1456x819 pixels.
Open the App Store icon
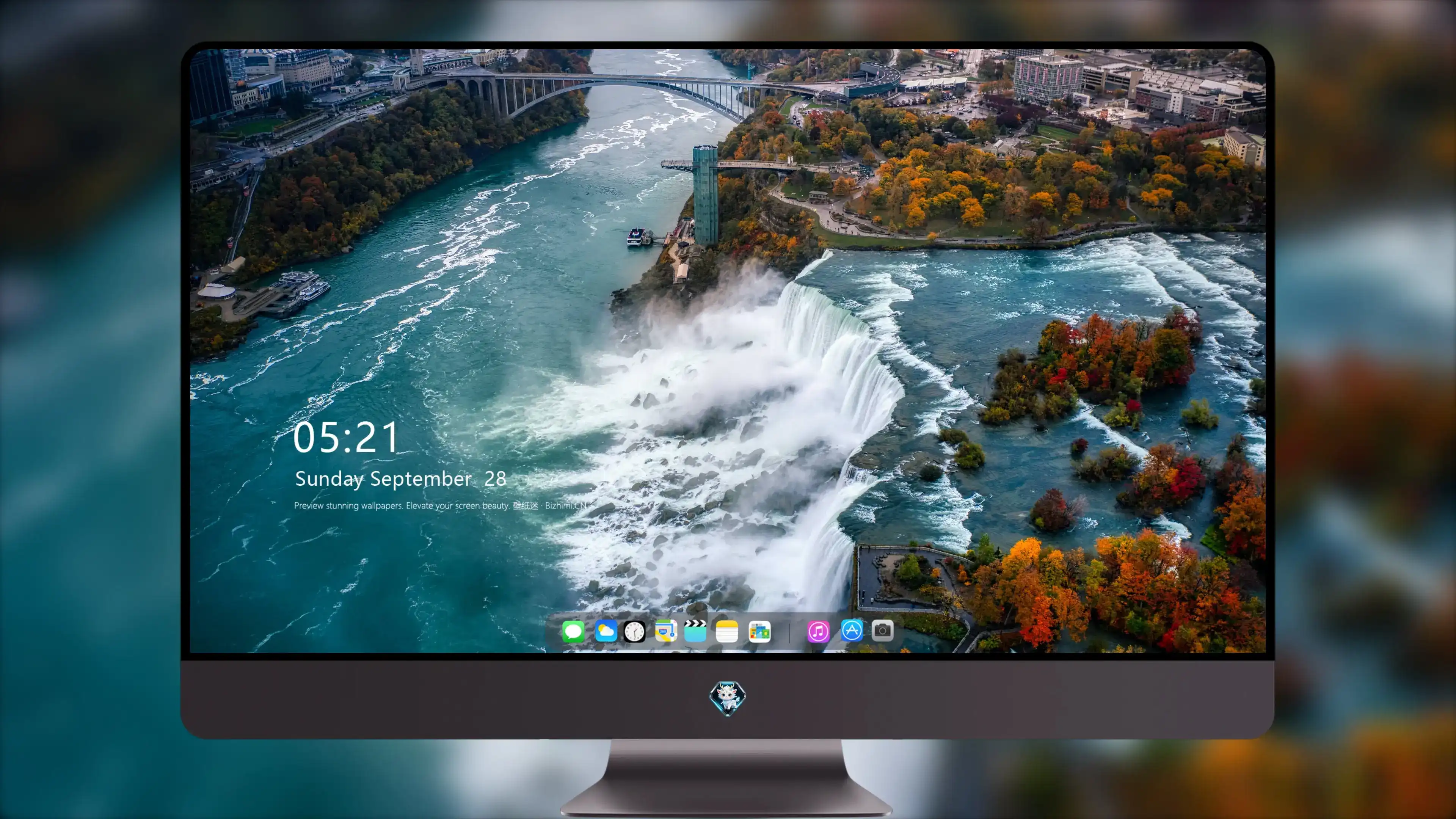[x=852, y=630]
